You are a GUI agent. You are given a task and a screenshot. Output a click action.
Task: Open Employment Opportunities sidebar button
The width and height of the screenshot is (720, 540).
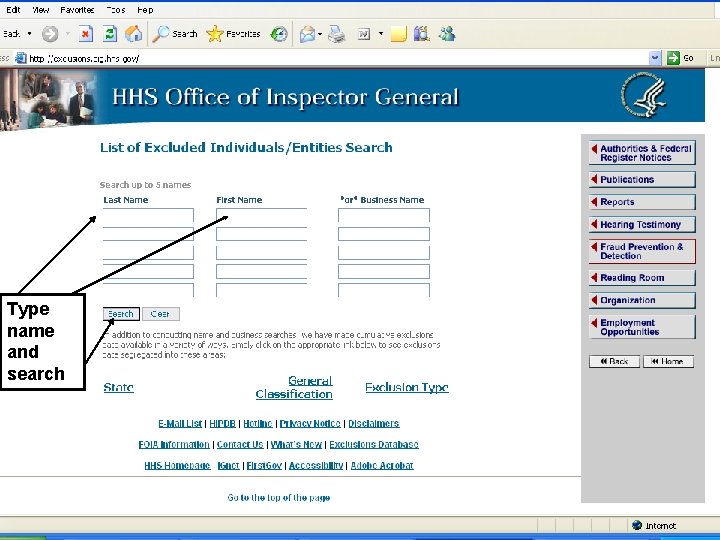tap(642, 327)
